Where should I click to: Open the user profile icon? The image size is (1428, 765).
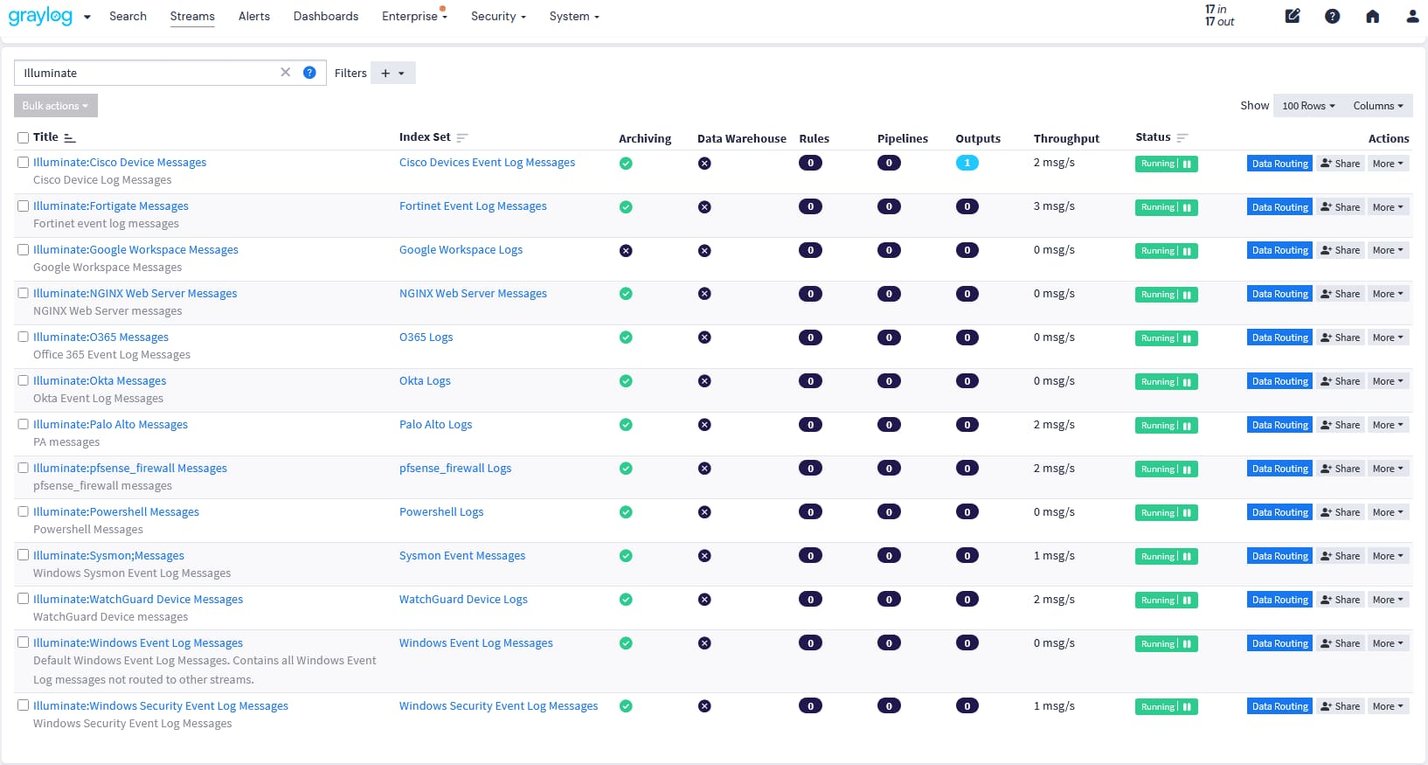click(1412, 16)
